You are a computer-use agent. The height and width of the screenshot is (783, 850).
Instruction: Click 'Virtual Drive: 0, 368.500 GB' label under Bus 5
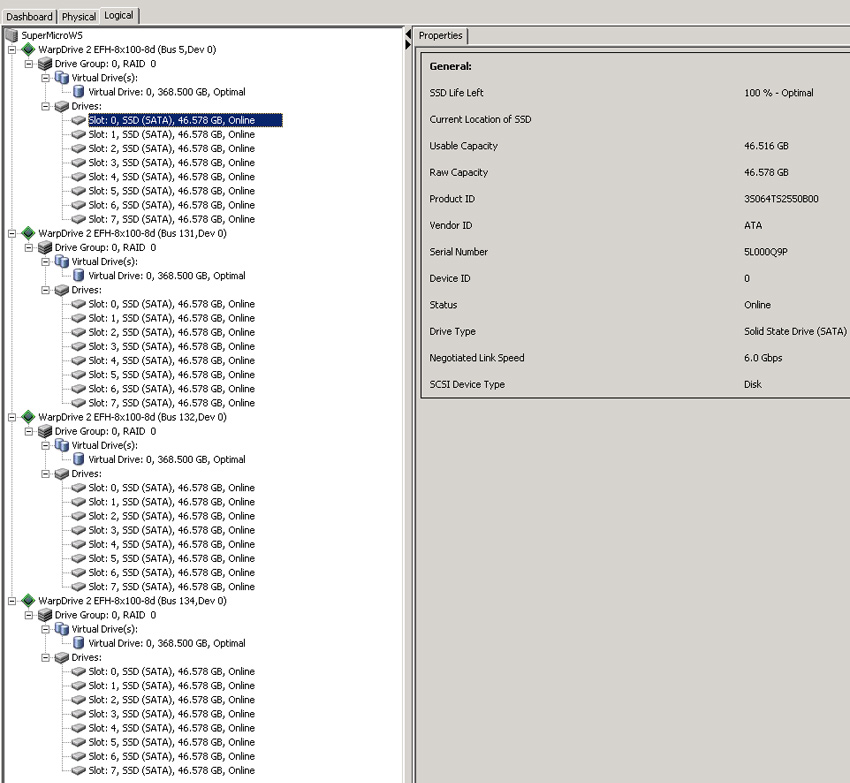pyautogui.click(x=167, y=92)
